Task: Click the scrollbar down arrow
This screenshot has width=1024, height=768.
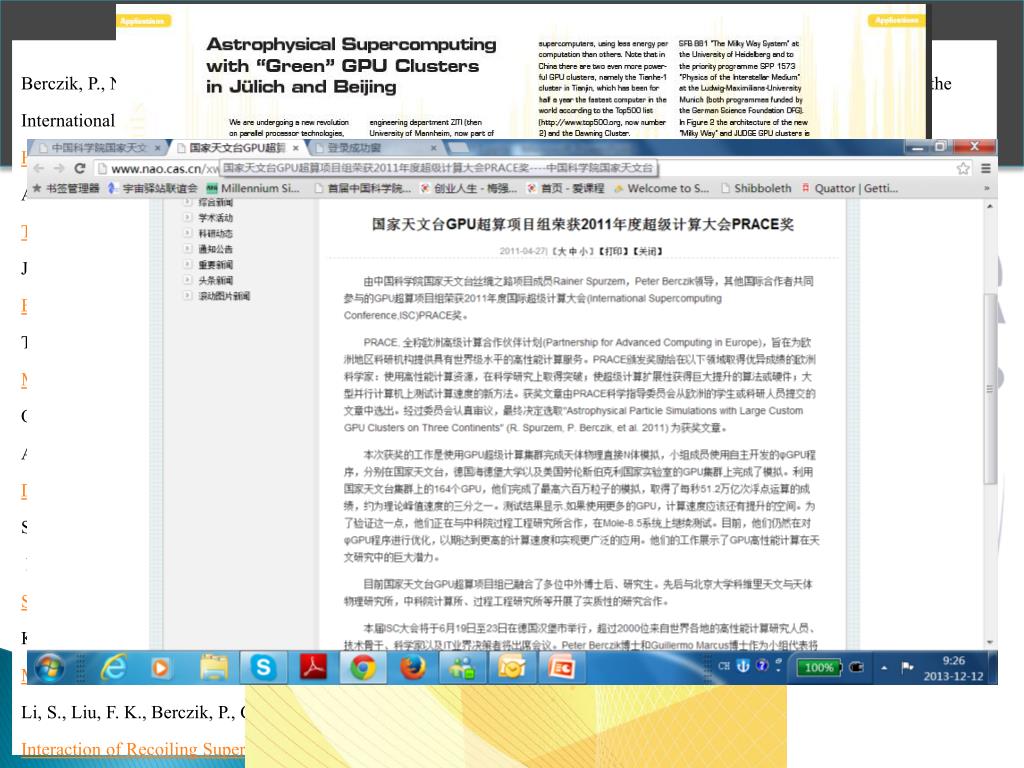Action: click(x=990, y=643)
